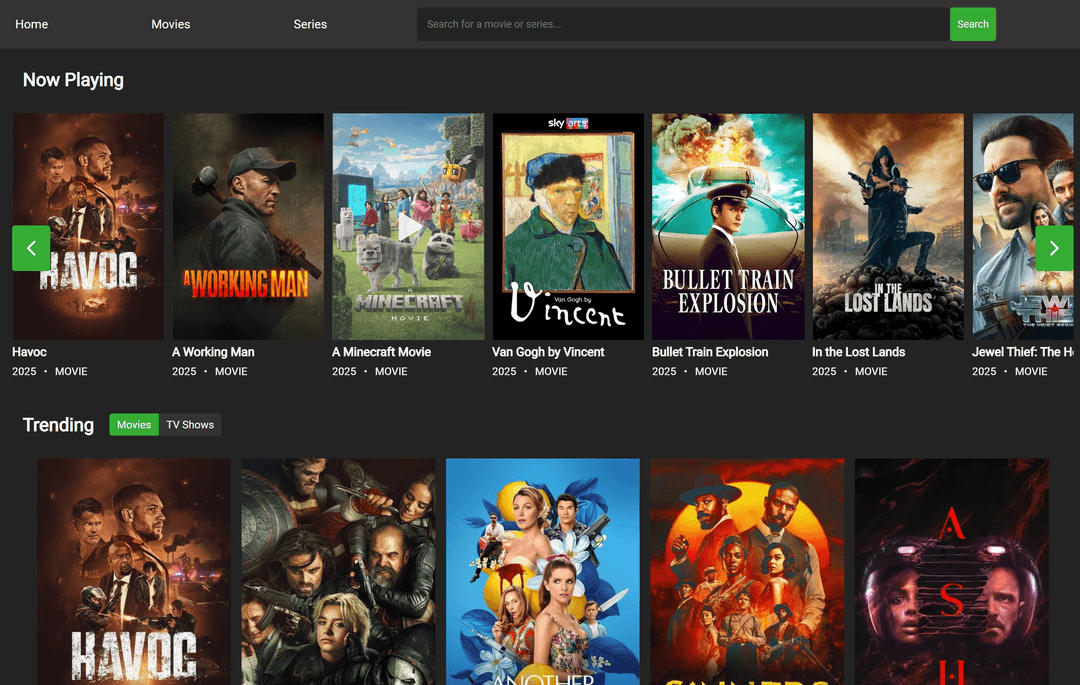The height and width of the screenshot is (685, 1080).
Task: Select the Movies trending toggle
Action: pos(134,425)
